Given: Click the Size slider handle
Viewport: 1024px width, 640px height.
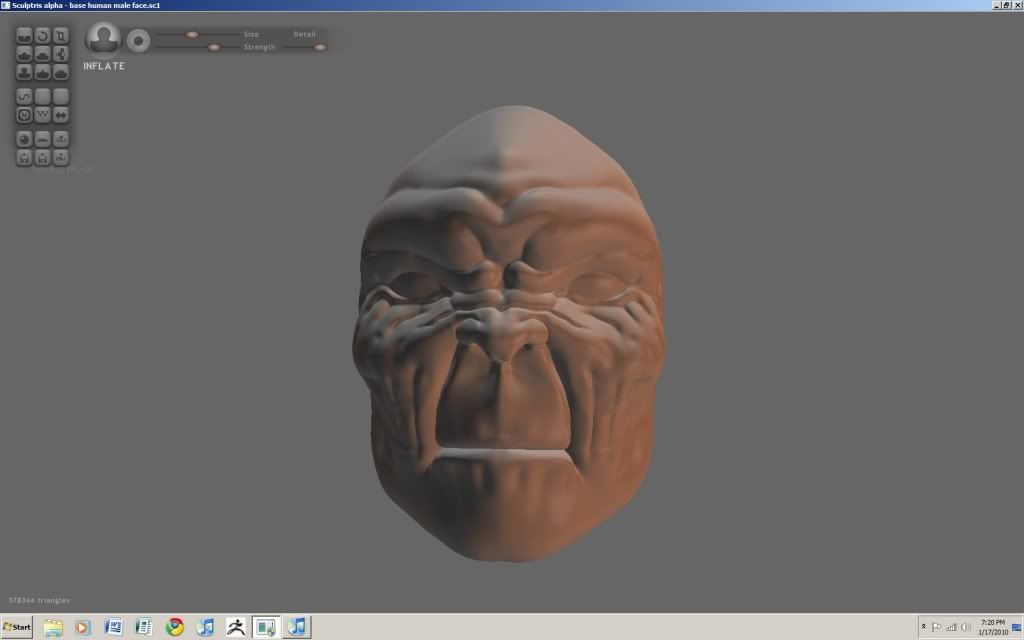Looking at the screenshot, I should [192, 35].
